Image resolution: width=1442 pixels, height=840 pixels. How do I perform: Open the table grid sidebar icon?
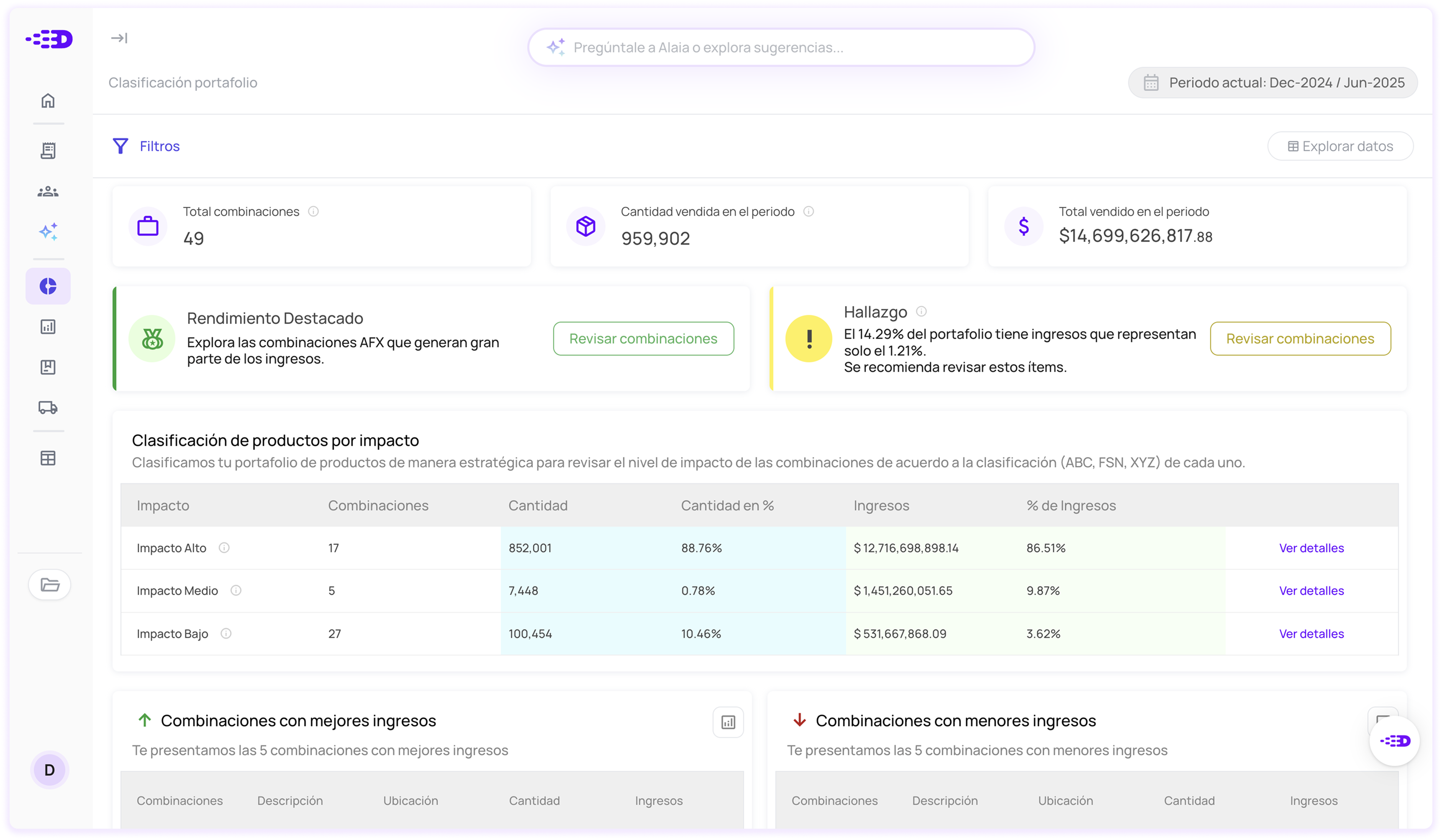click(x=48, y=458)
